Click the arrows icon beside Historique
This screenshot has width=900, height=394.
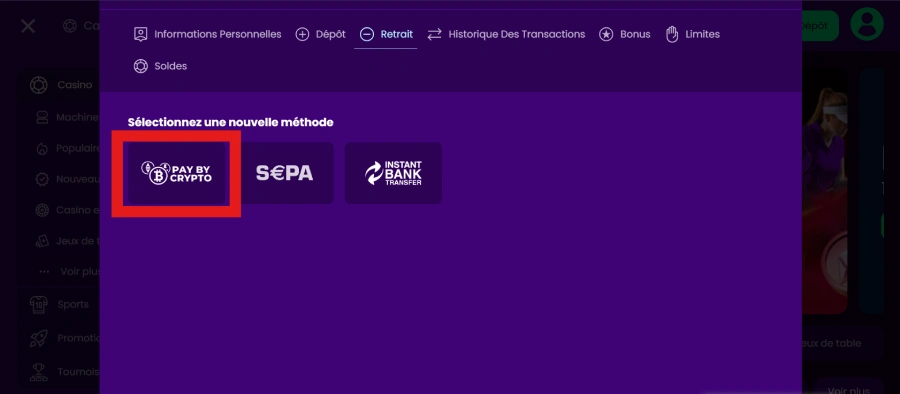point(435,34)
